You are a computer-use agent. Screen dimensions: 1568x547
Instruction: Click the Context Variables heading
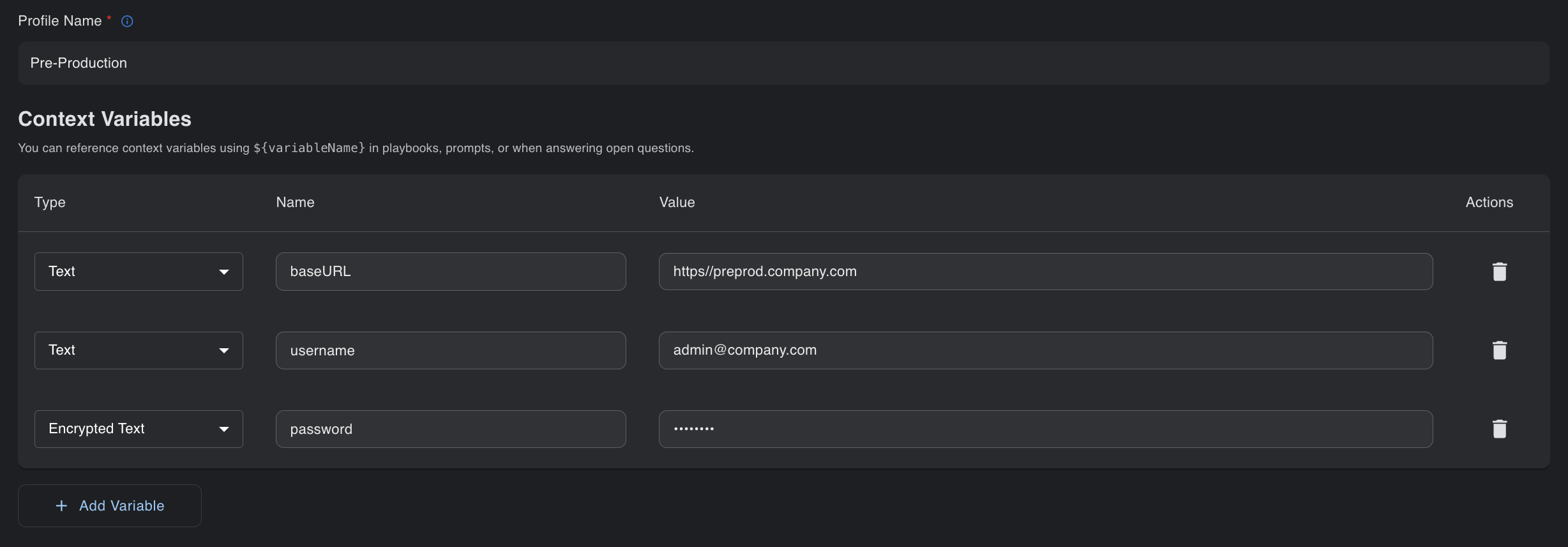click(105, 119)
